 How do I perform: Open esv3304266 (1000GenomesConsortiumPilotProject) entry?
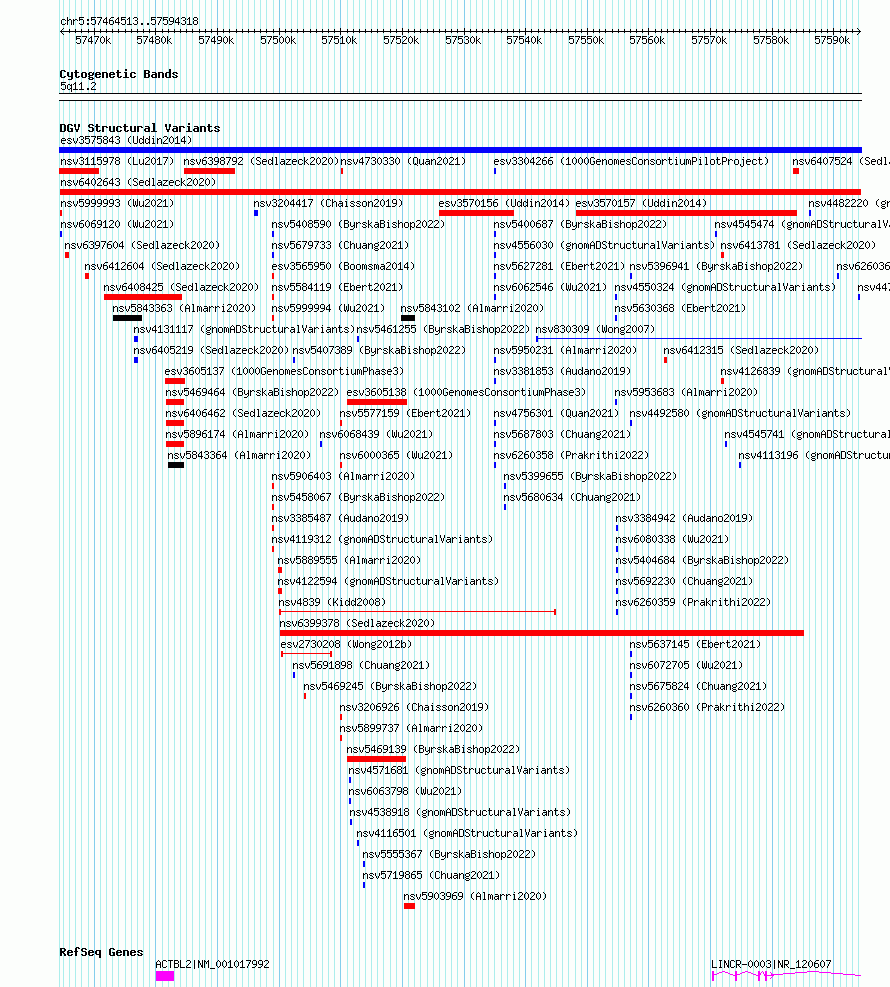coord(631,161)
